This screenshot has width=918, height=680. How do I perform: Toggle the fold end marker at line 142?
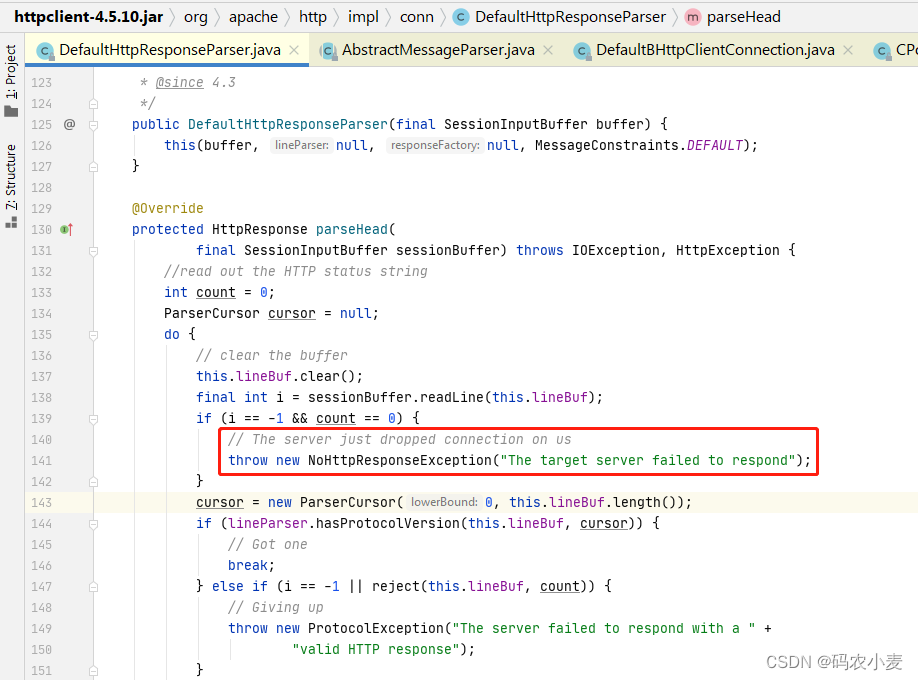[x=93, y=482]
